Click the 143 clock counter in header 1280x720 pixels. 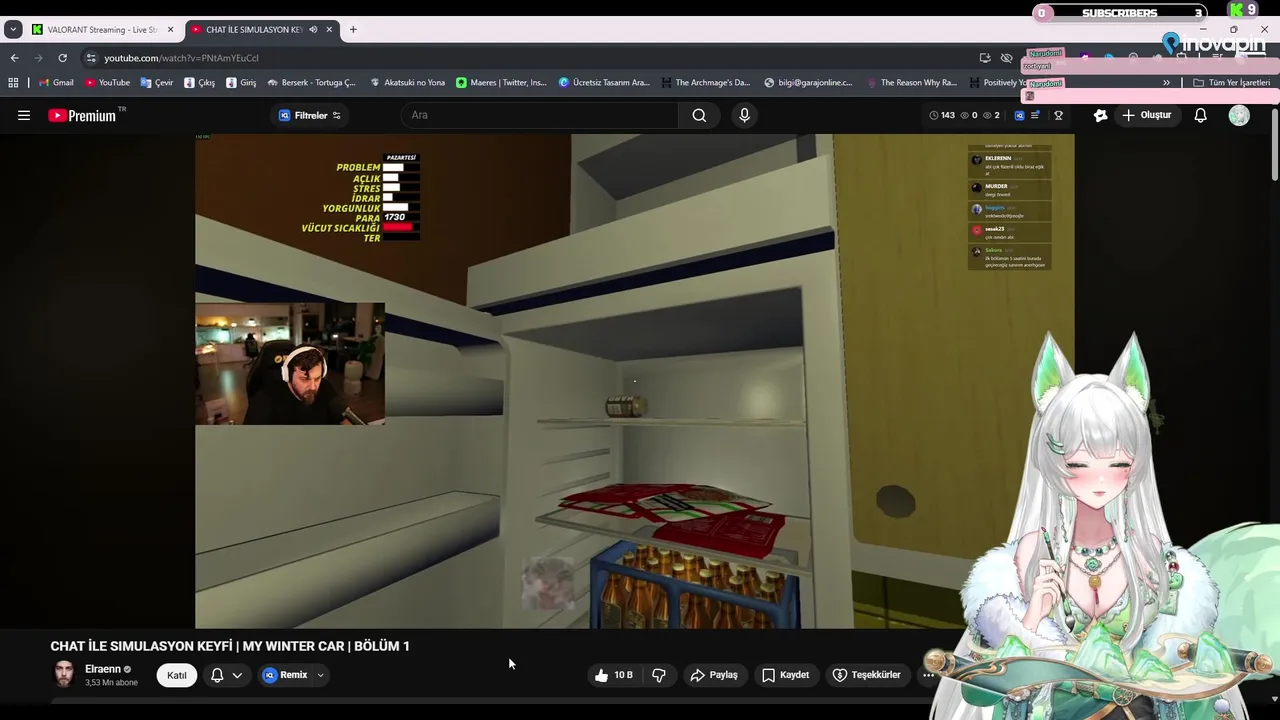(x=941, y=115)
